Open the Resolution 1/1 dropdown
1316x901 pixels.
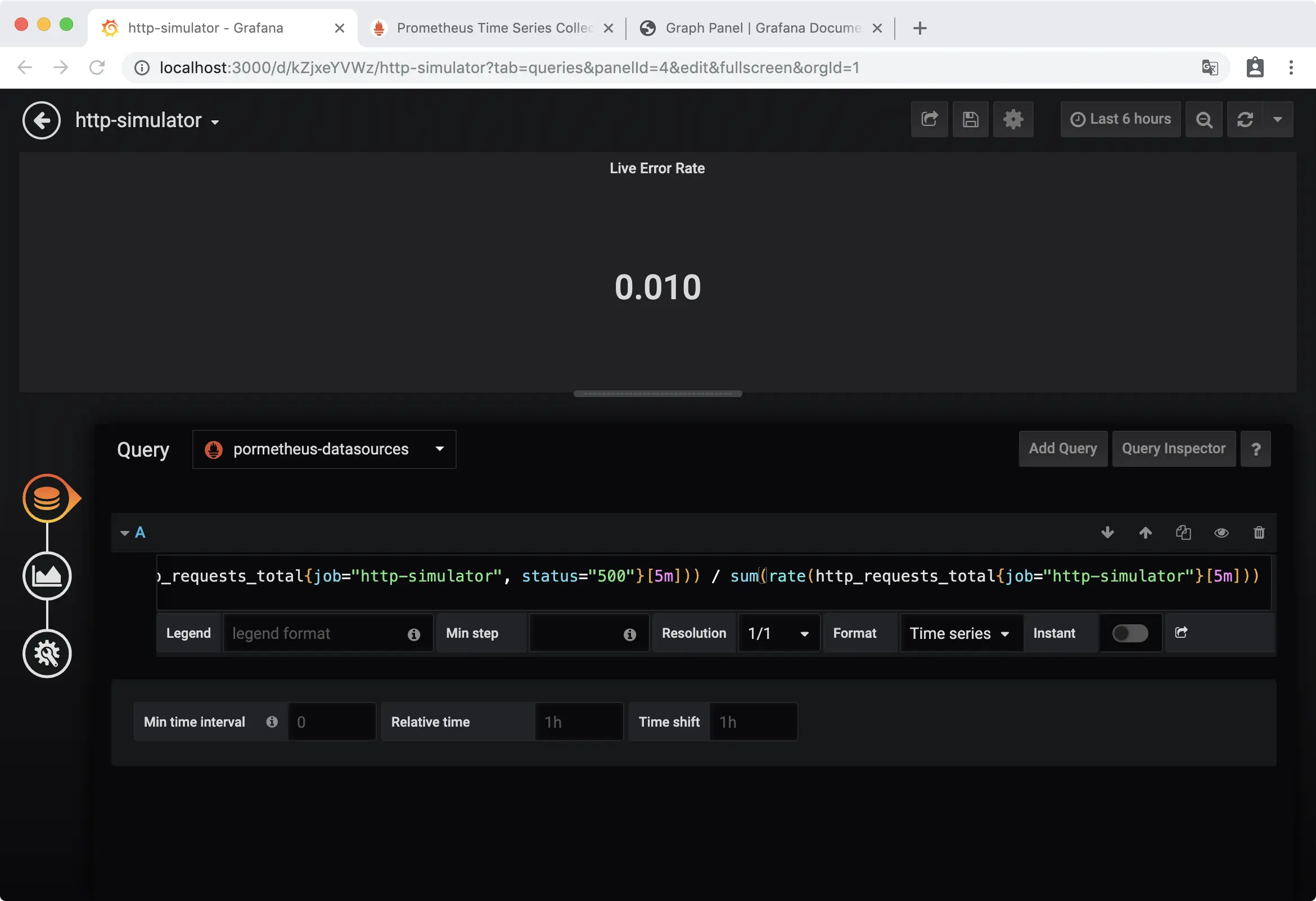(778, 633)
